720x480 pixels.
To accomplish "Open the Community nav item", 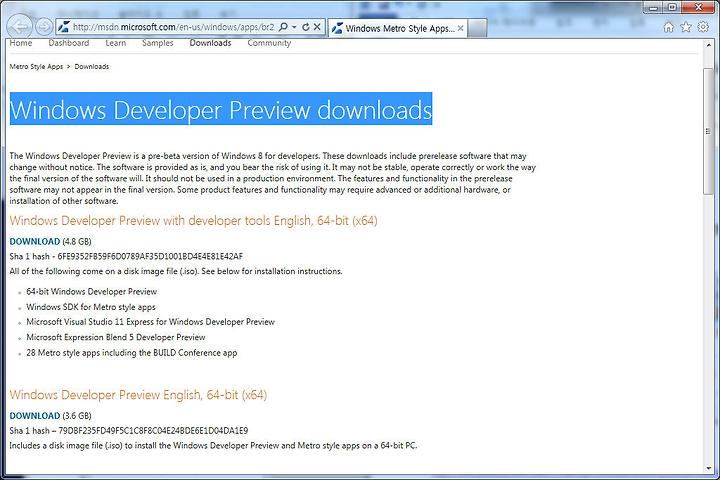I will click(x=269, y=43).
